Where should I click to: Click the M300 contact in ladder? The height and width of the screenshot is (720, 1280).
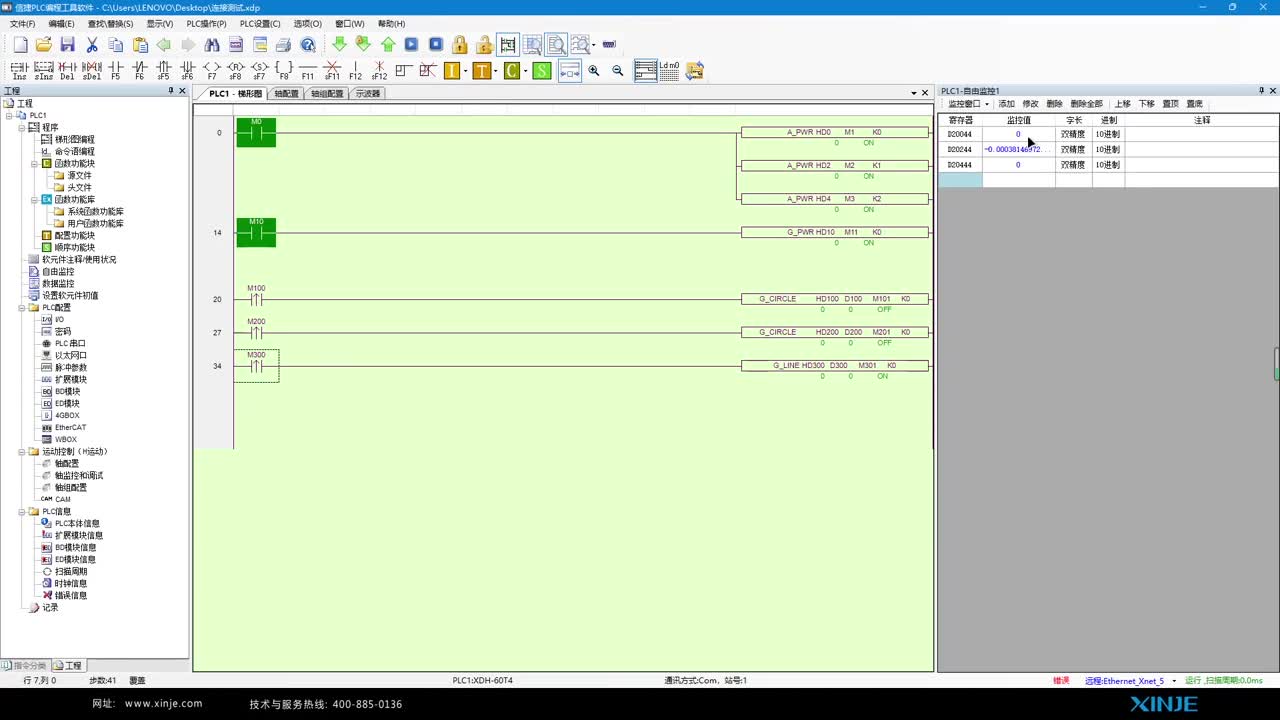(x=256, y=365)
